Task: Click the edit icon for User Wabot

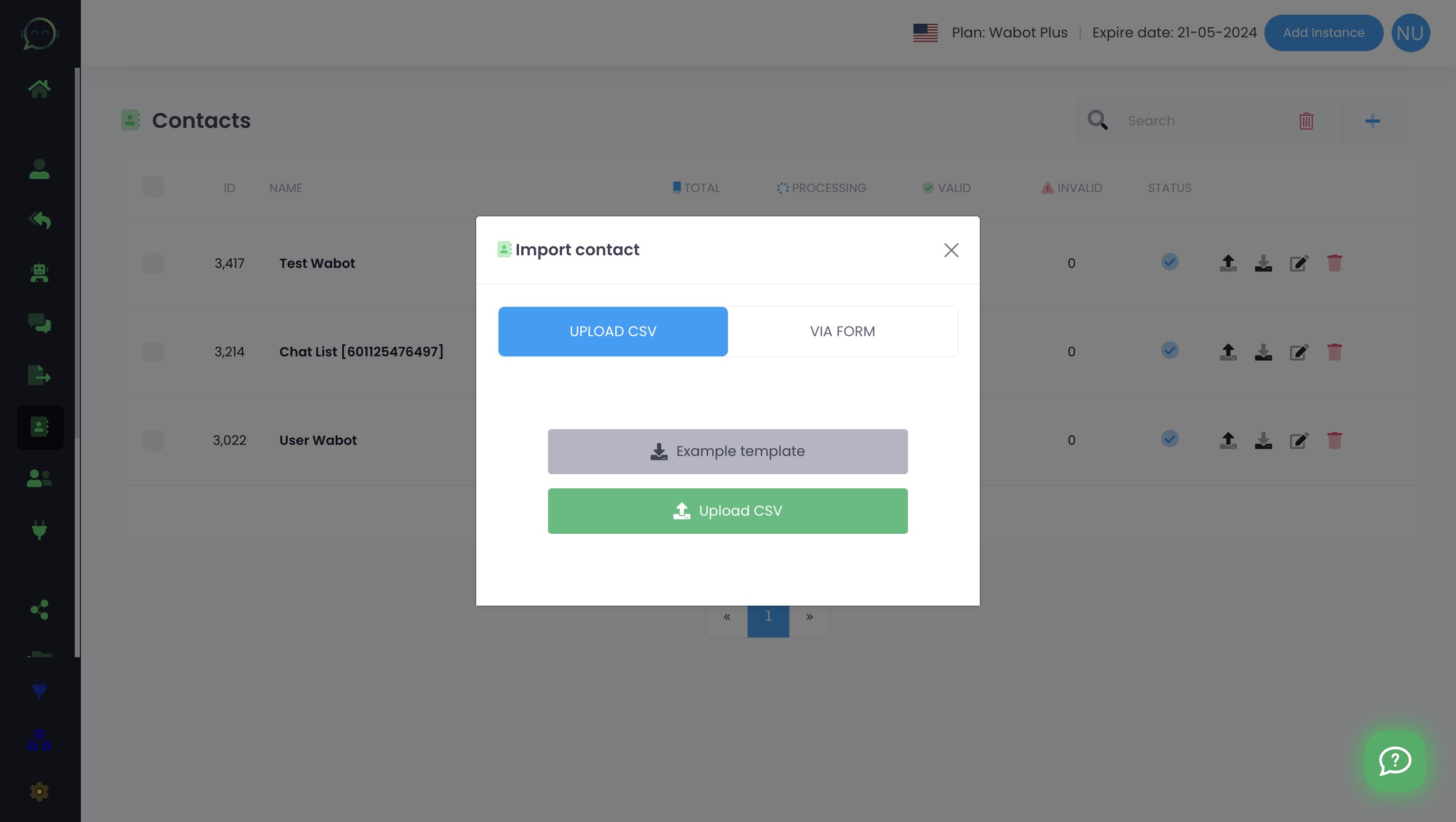Action: click(1299, 440)
